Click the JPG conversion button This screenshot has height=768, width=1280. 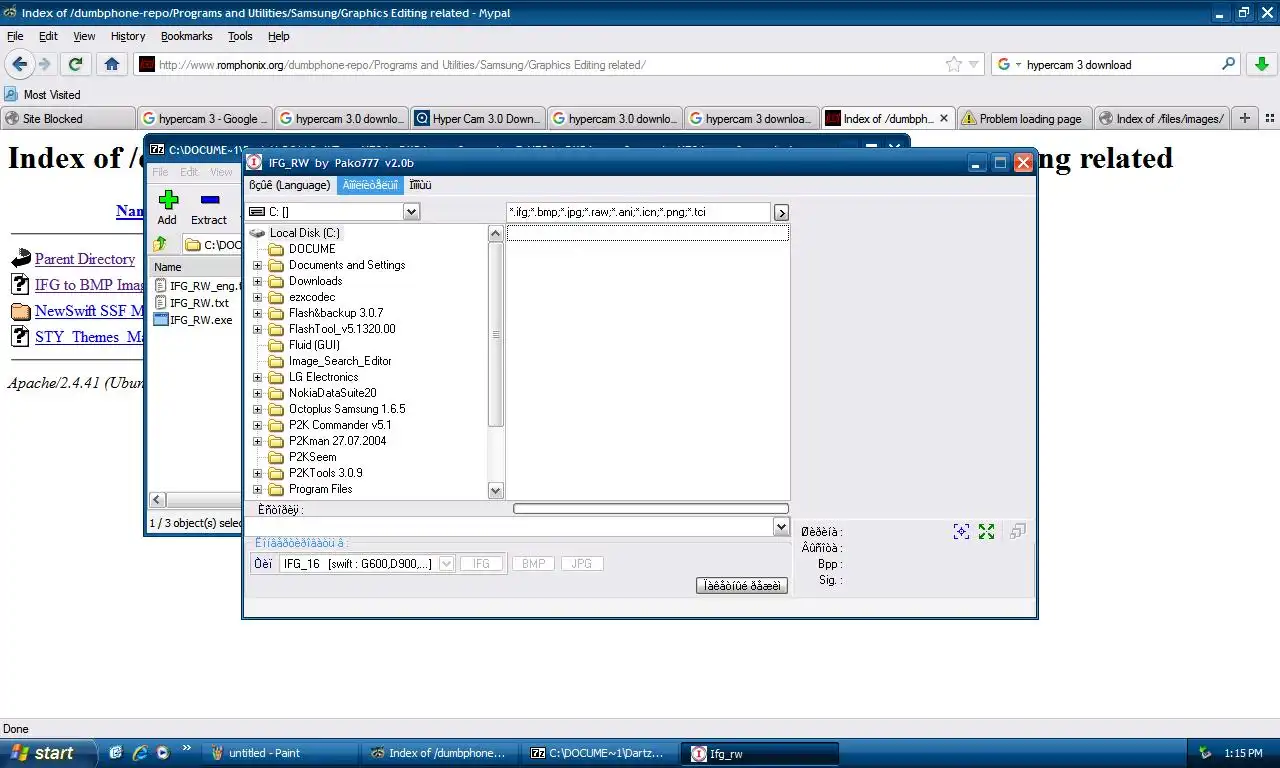tap(582, 564)
